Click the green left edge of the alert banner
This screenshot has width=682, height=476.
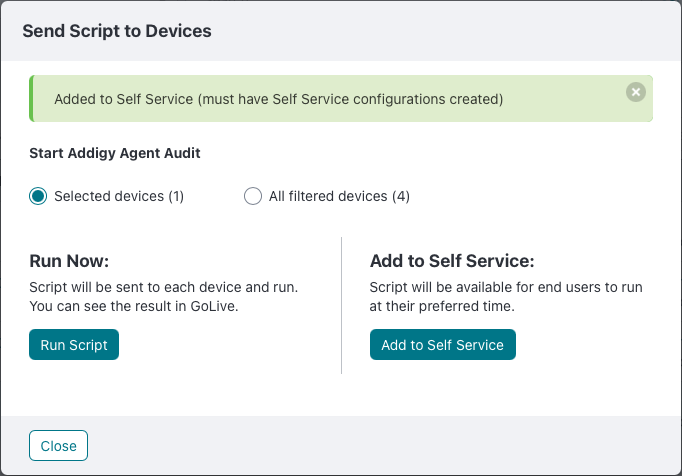point(31,98)
